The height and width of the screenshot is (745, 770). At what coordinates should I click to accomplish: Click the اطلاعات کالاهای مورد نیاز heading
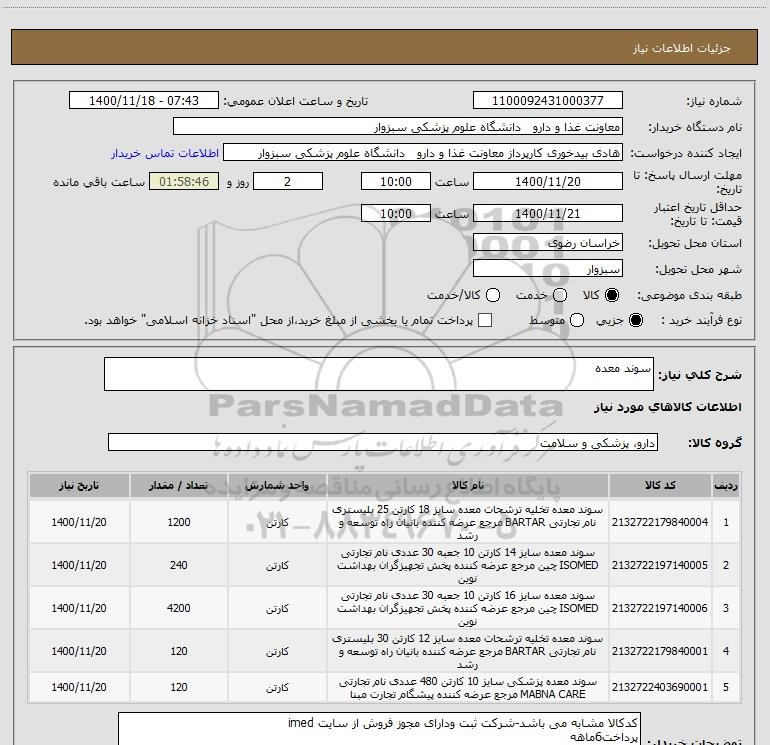667,407
